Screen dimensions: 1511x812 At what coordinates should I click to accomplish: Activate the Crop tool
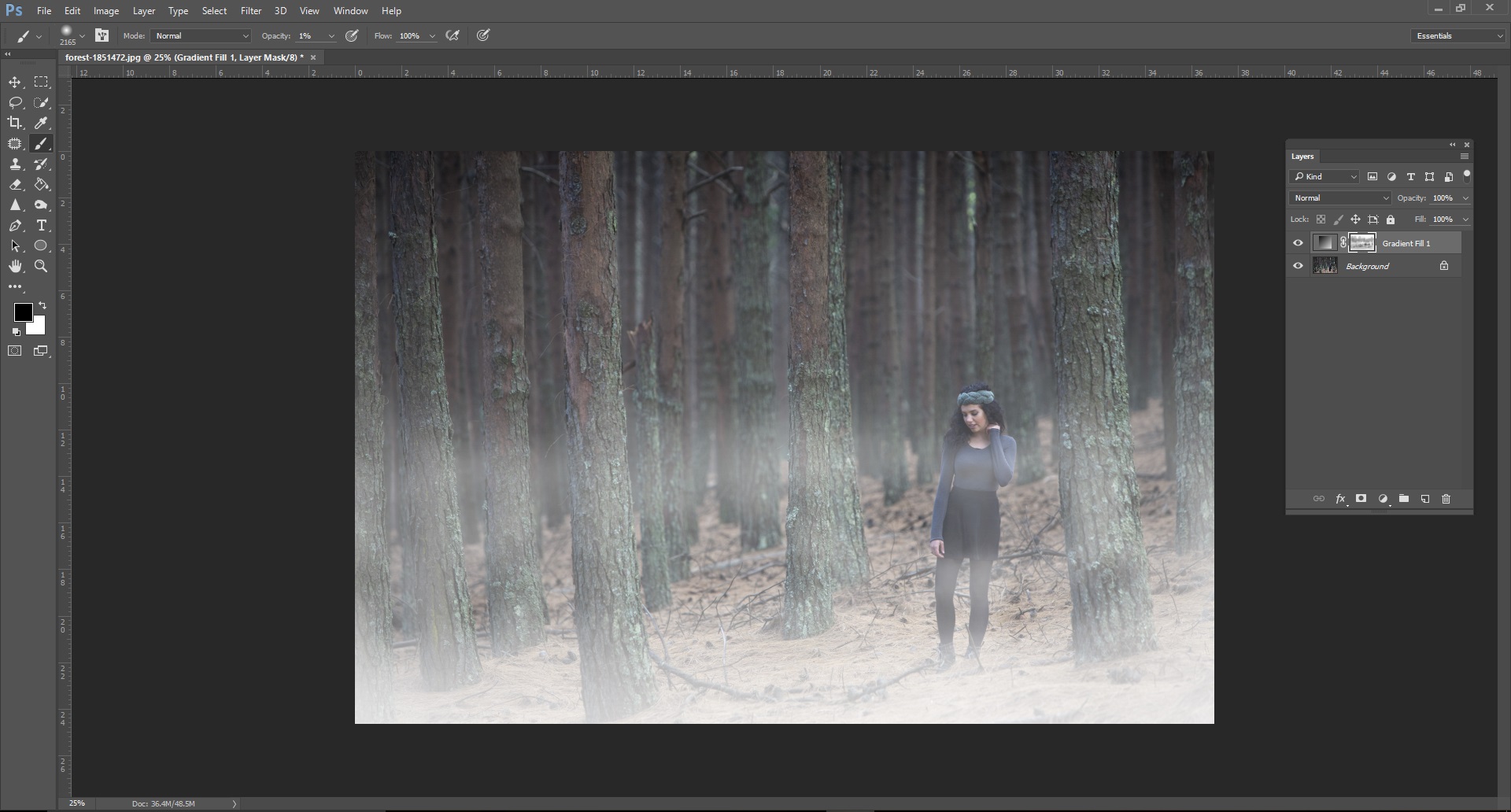pyautogui.click(x=14, y=123)
